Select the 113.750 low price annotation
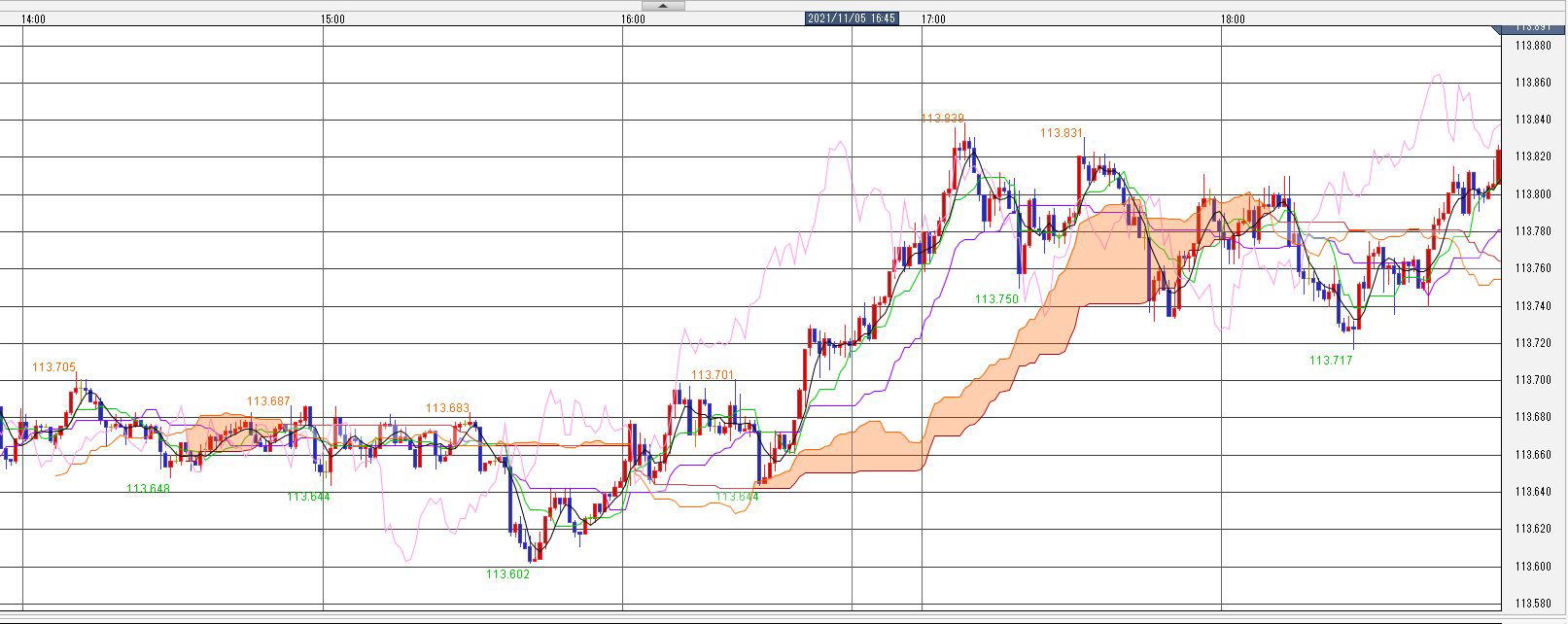Image resolution: width=1568 pixels, height=624 pixels. pos(996,299)
